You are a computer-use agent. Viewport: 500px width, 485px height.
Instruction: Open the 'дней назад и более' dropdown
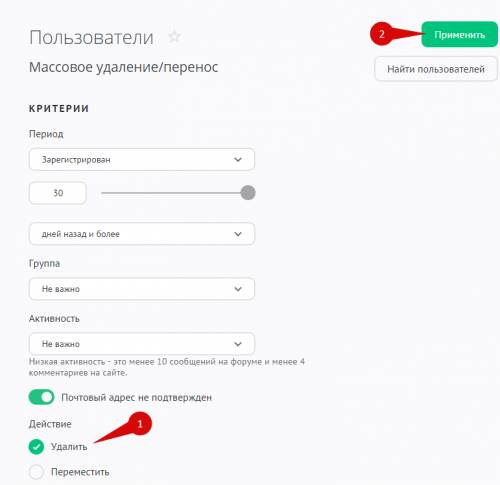coord(142,234)
